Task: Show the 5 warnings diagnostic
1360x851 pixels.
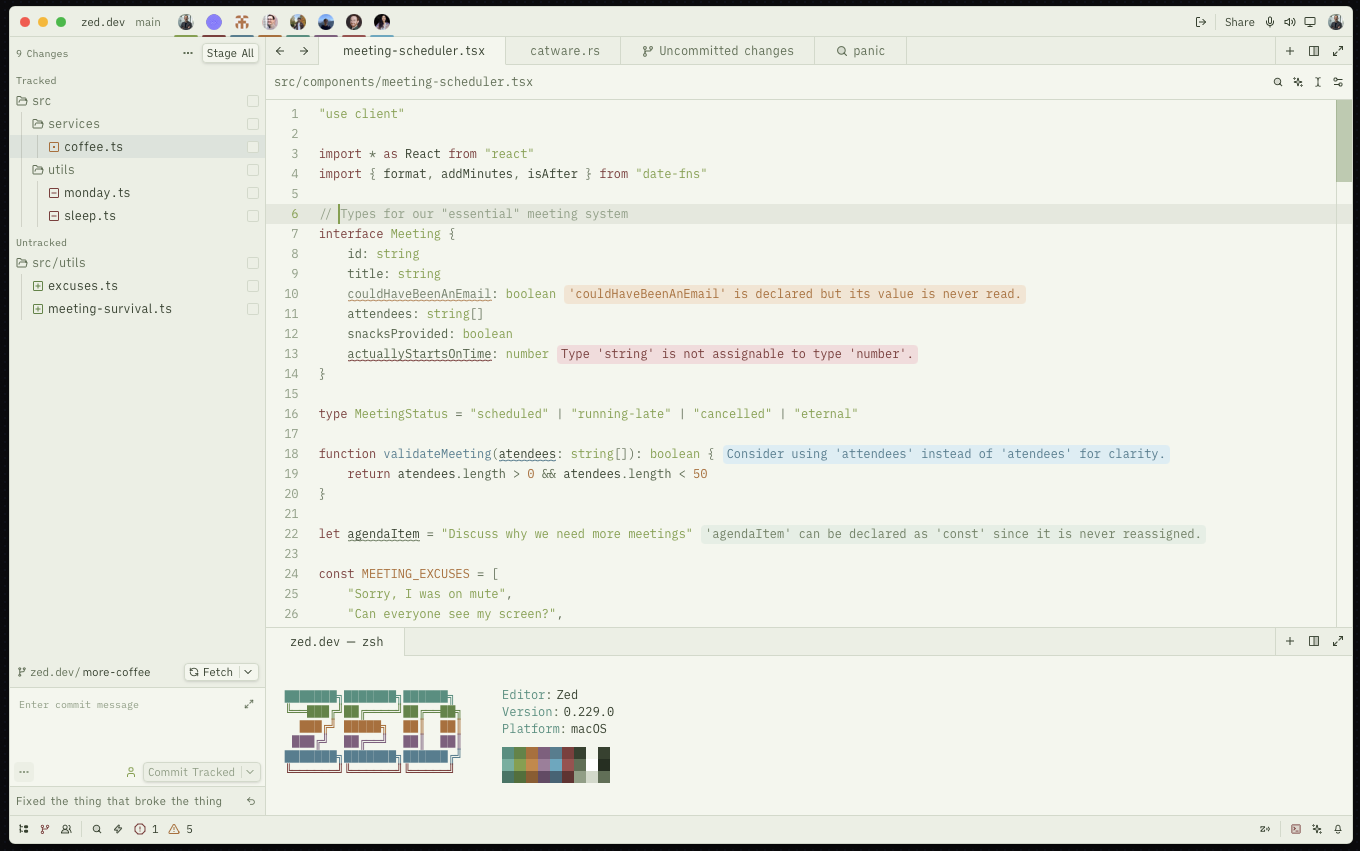Action: pos(181,829)
